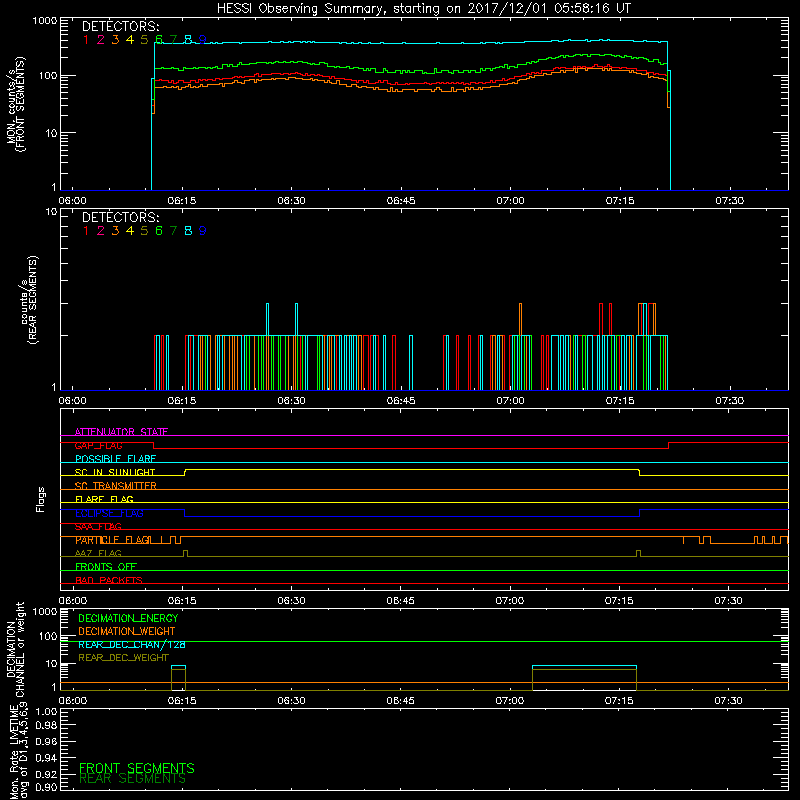Image resolution: width=800 pixels, height=800 pixels.
Task: Click the Flags y-axis title
Action: [x=41, y=499]
